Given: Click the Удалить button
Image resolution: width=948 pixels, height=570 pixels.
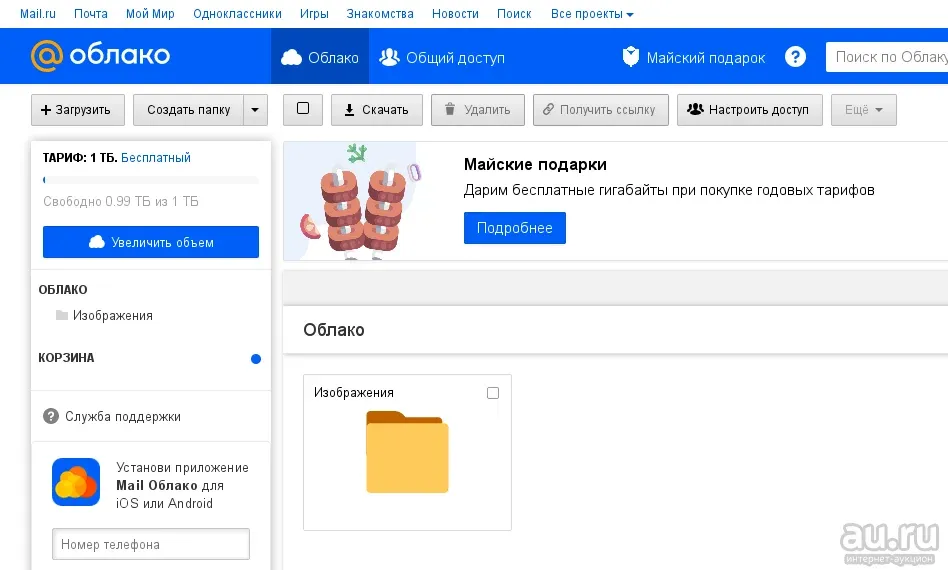Looking at the screenshot, I should pyautogui.click(x=478, y=110).
